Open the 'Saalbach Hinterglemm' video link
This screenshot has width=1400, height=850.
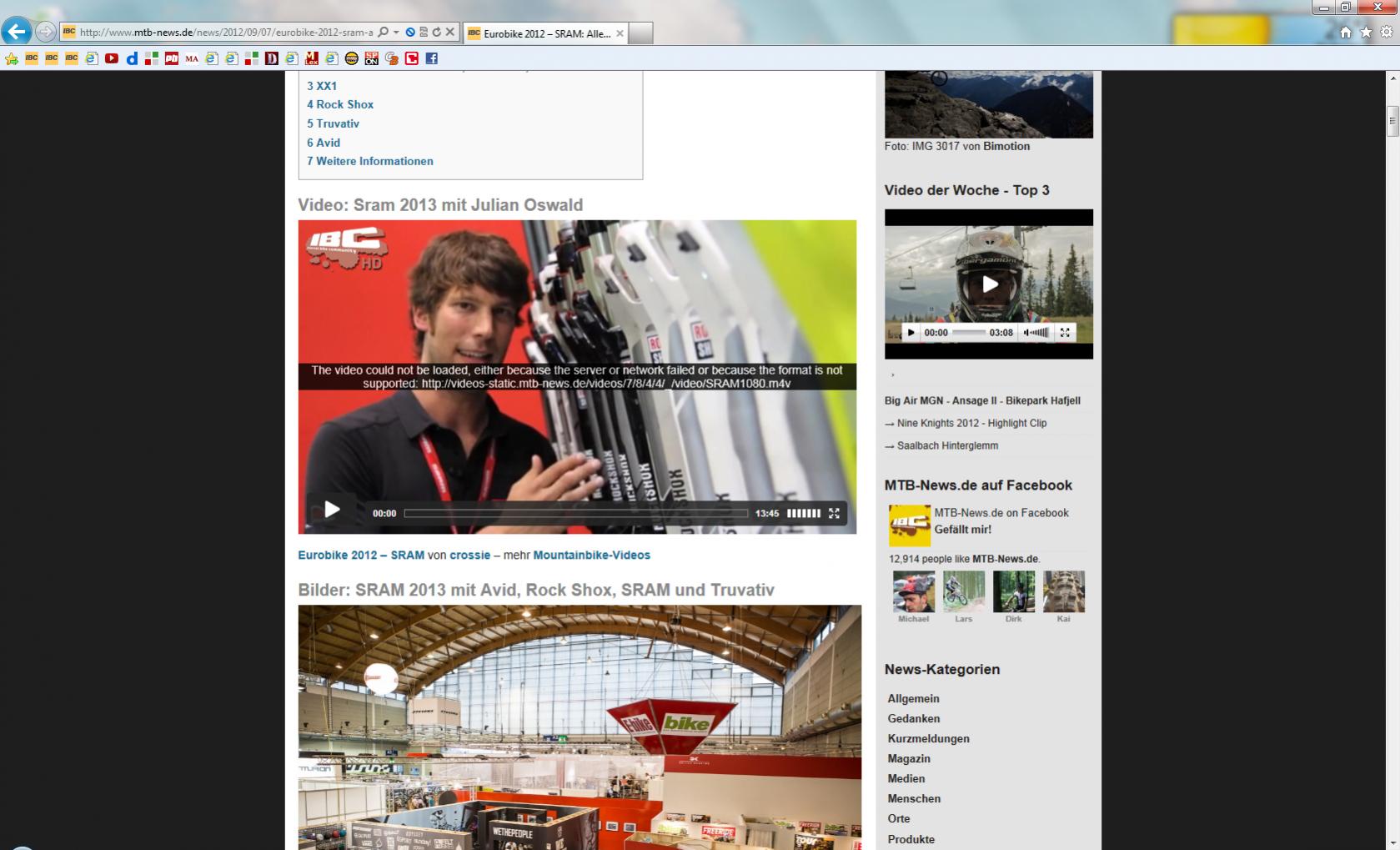(x=947, y=445)
